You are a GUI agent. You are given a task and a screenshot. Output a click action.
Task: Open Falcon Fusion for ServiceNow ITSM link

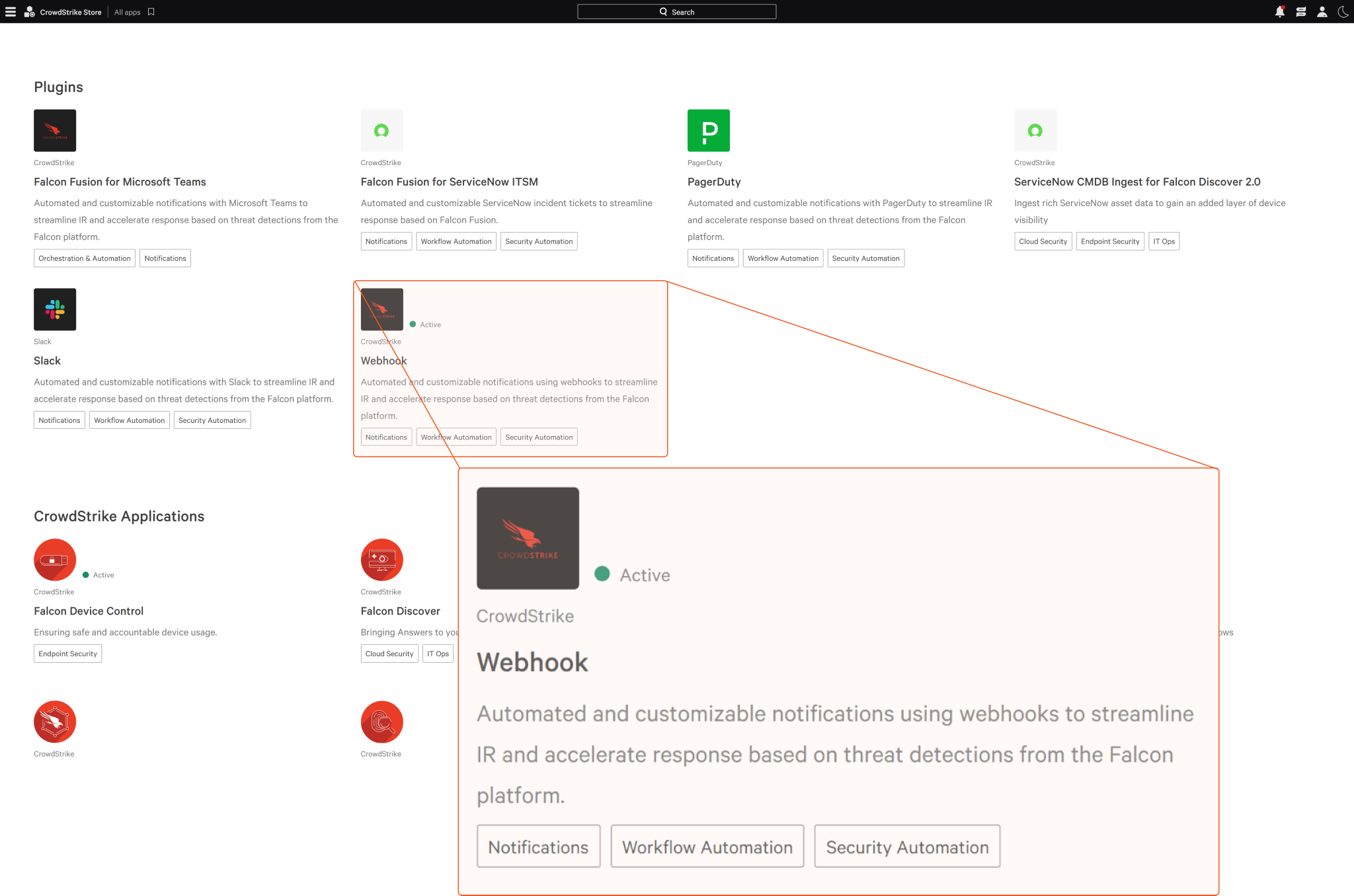pyautogui.click(x=449, y=182)
